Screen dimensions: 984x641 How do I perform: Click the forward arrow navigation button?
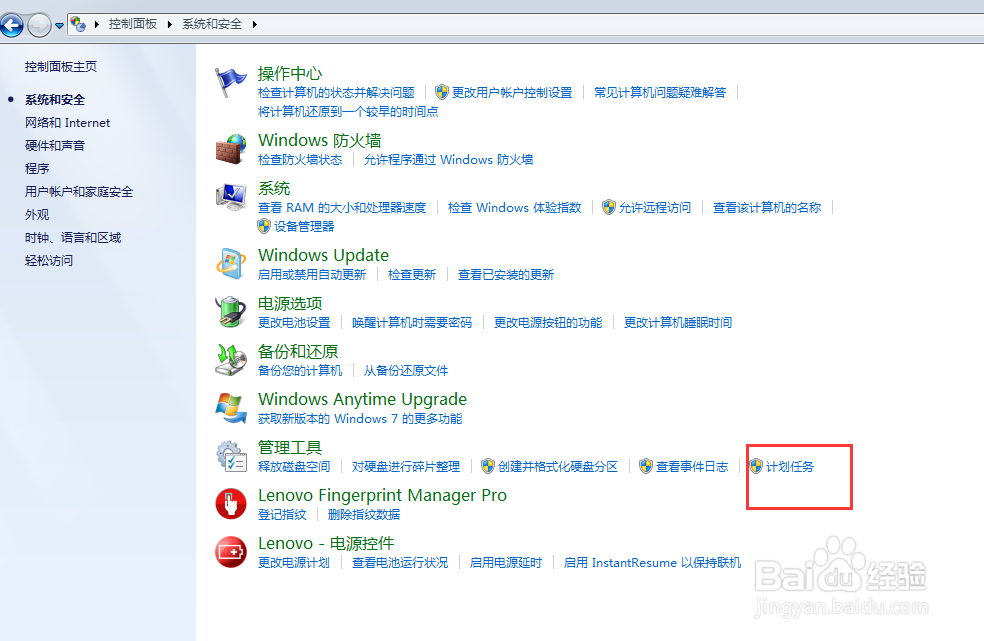pyautogui.click(x=40, y=25)
